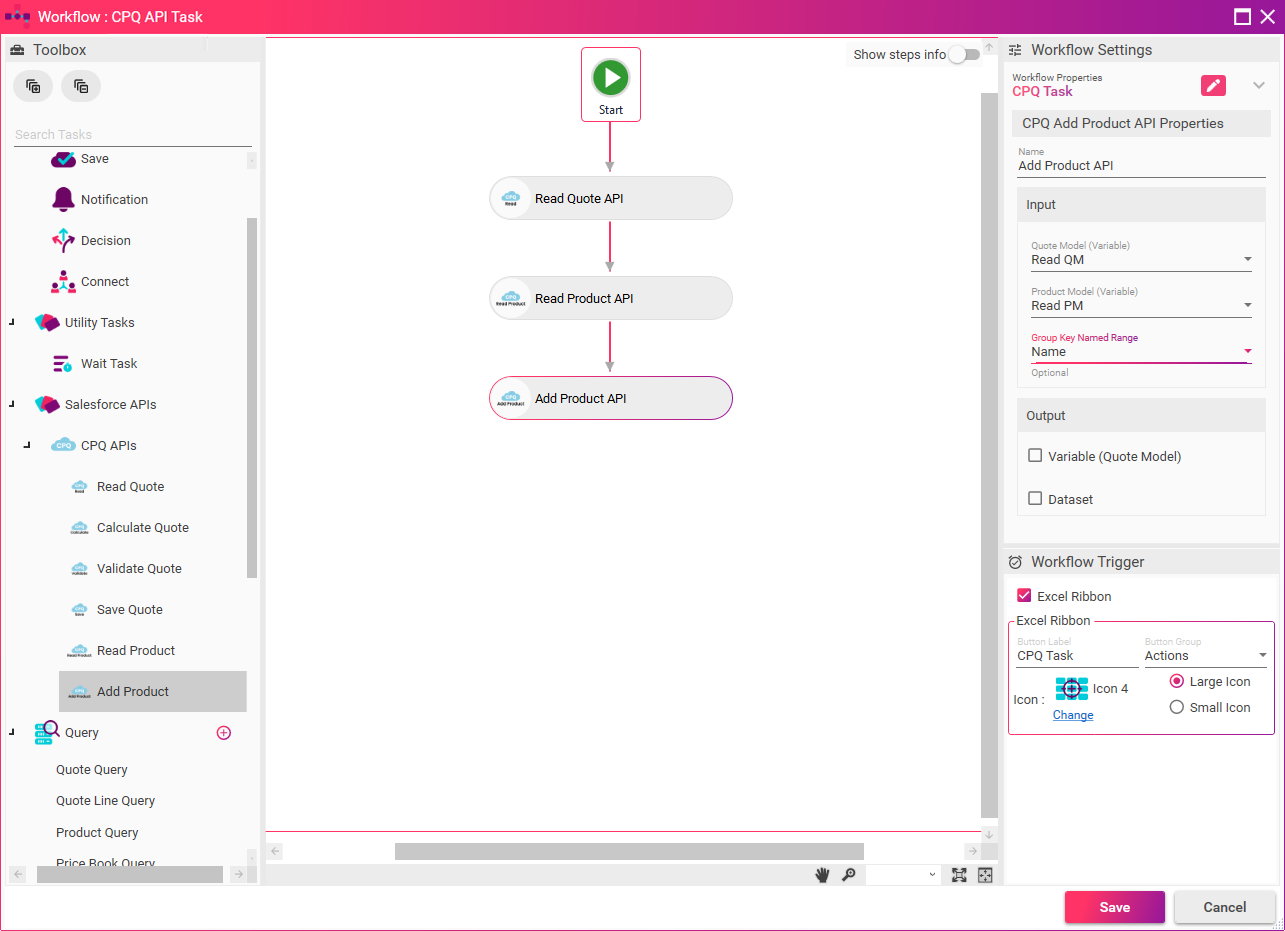Select the pan hand tool below canvas
This screenshot has height=931, width=1285.
pyautogui.click(x=822, y=875)
